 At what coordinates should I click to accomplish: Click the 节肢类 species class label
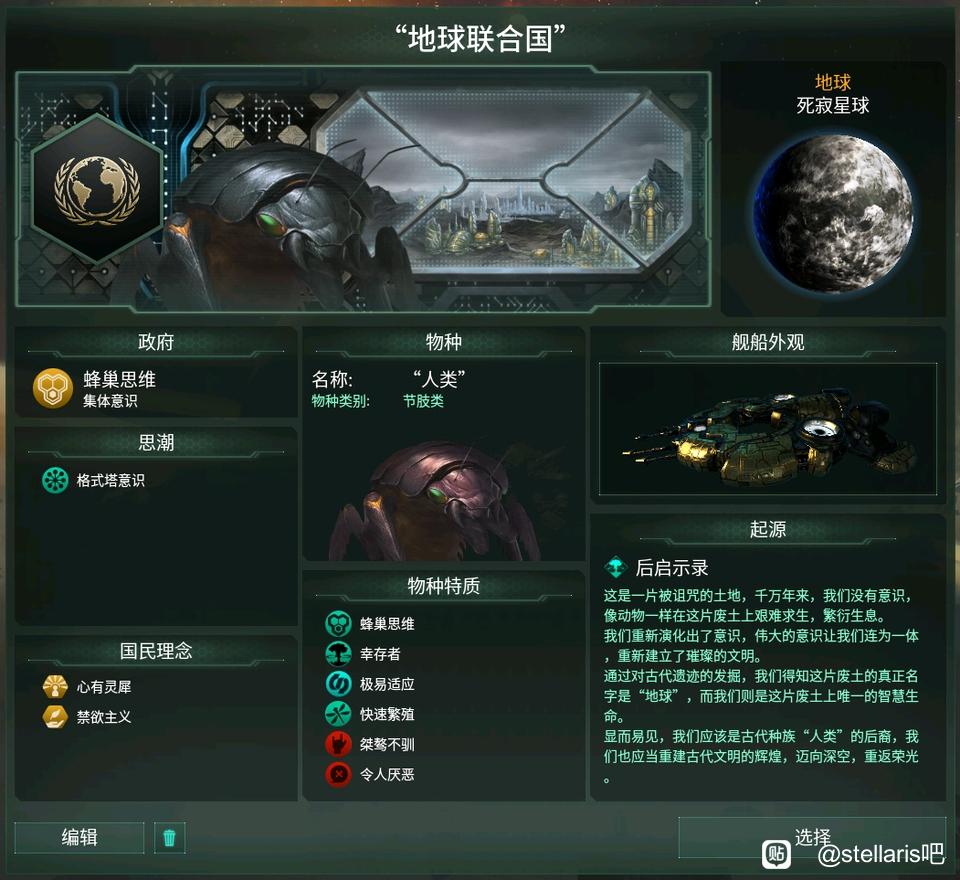(423, 401)
